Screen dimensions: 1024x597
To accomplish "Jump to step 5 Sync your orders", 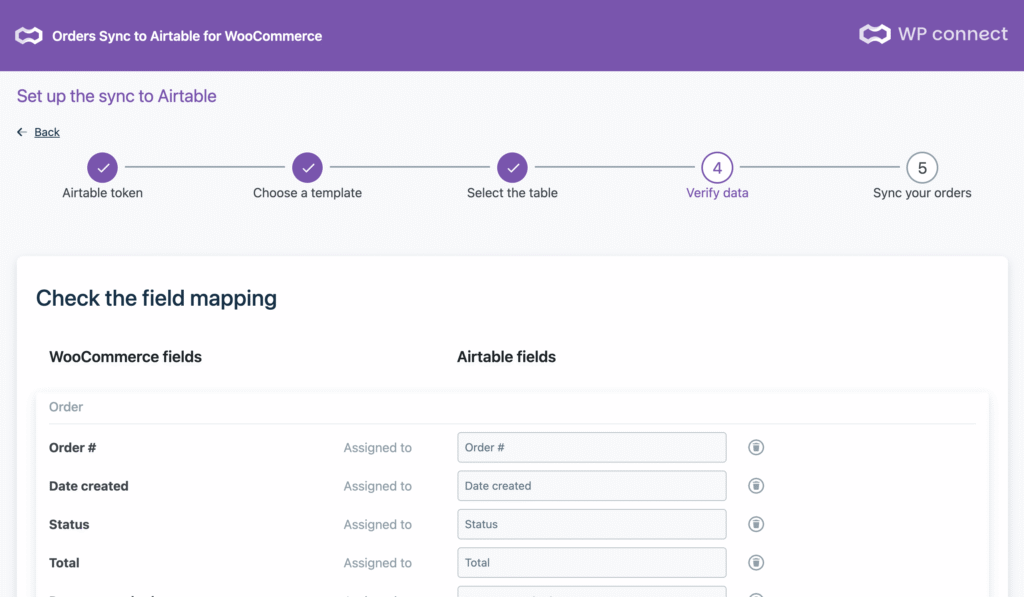I will pyautogui.click(x=922, y=168).
